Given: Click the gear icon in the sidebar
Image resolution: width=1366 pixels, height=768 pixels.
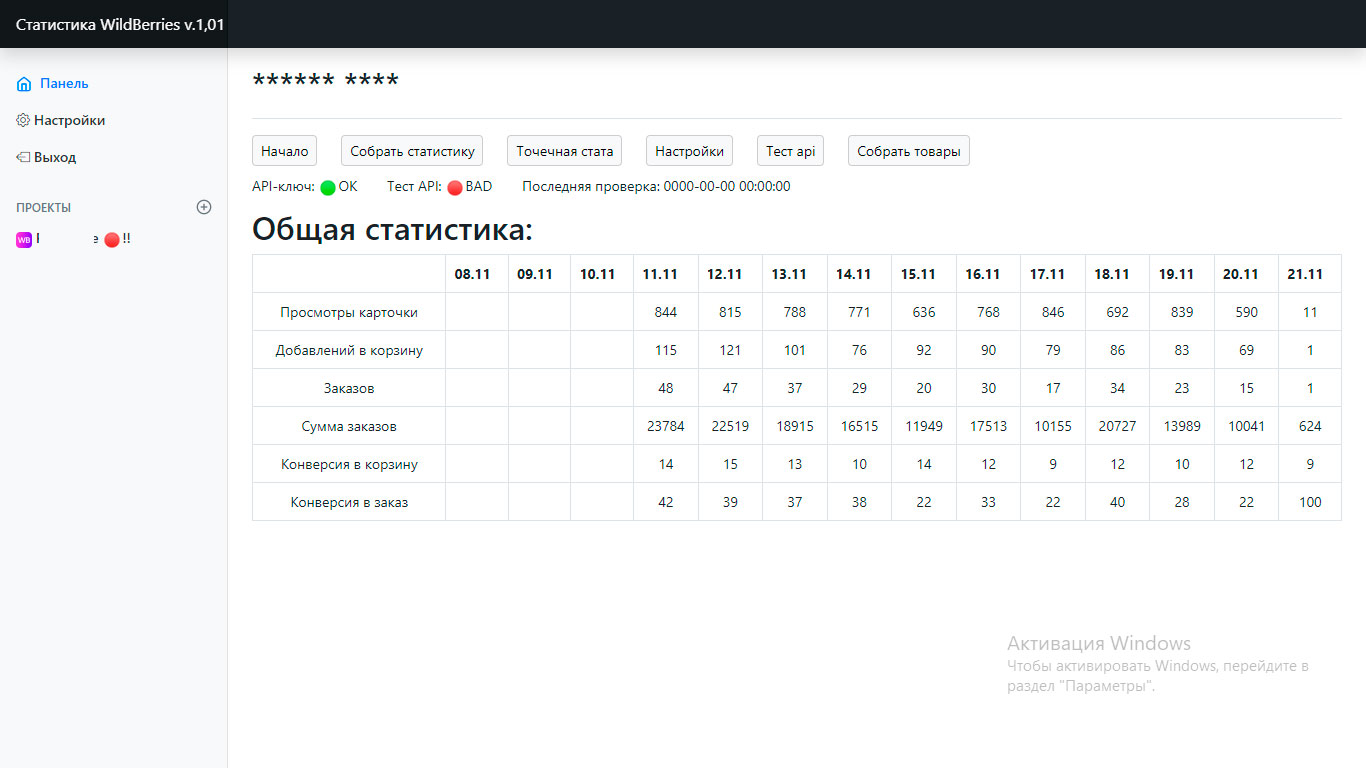Looking at the screenshot, I should point(23,120).
